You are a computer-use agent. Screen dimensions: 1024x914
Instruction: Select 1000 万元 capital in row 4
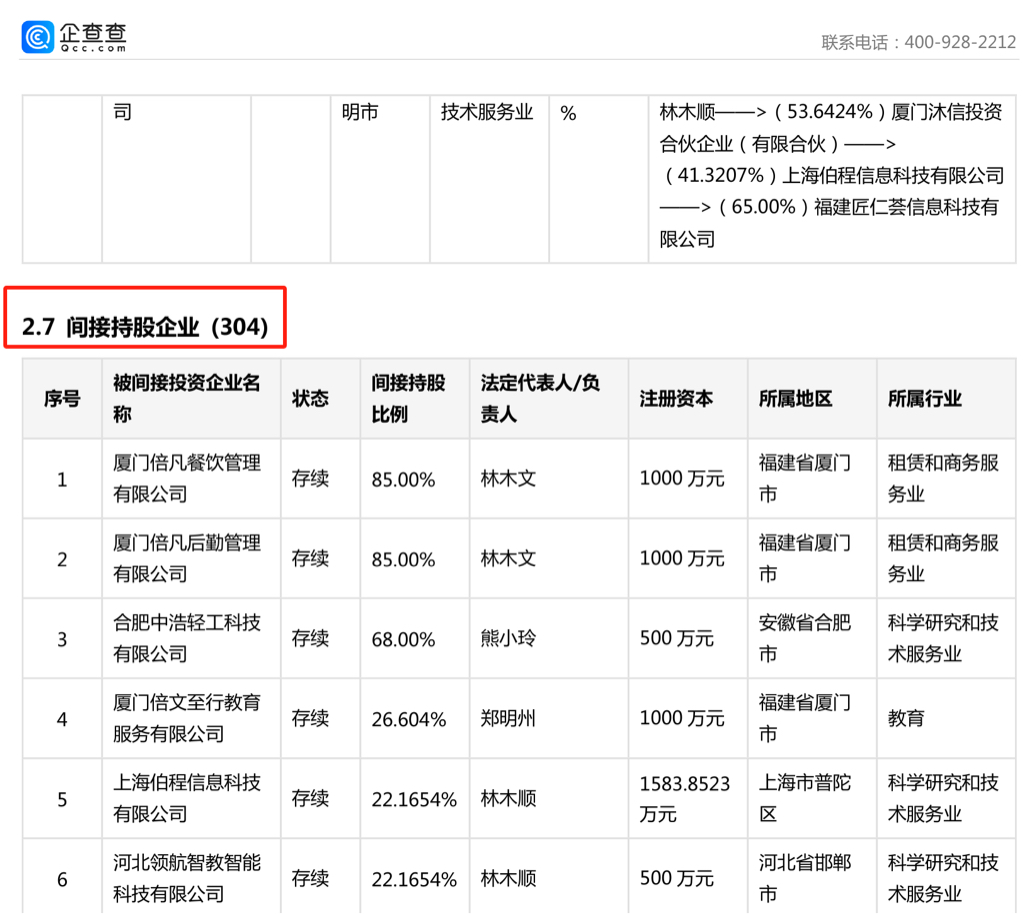click(682, 718)
